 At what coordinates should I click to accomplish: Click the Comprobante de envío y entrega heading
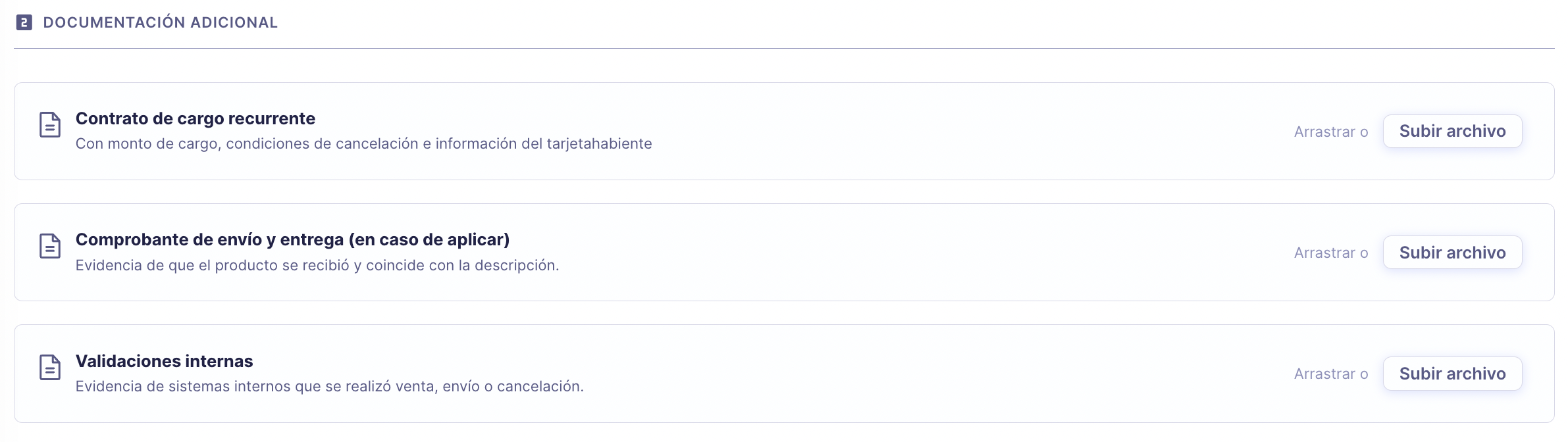(292, 239)
